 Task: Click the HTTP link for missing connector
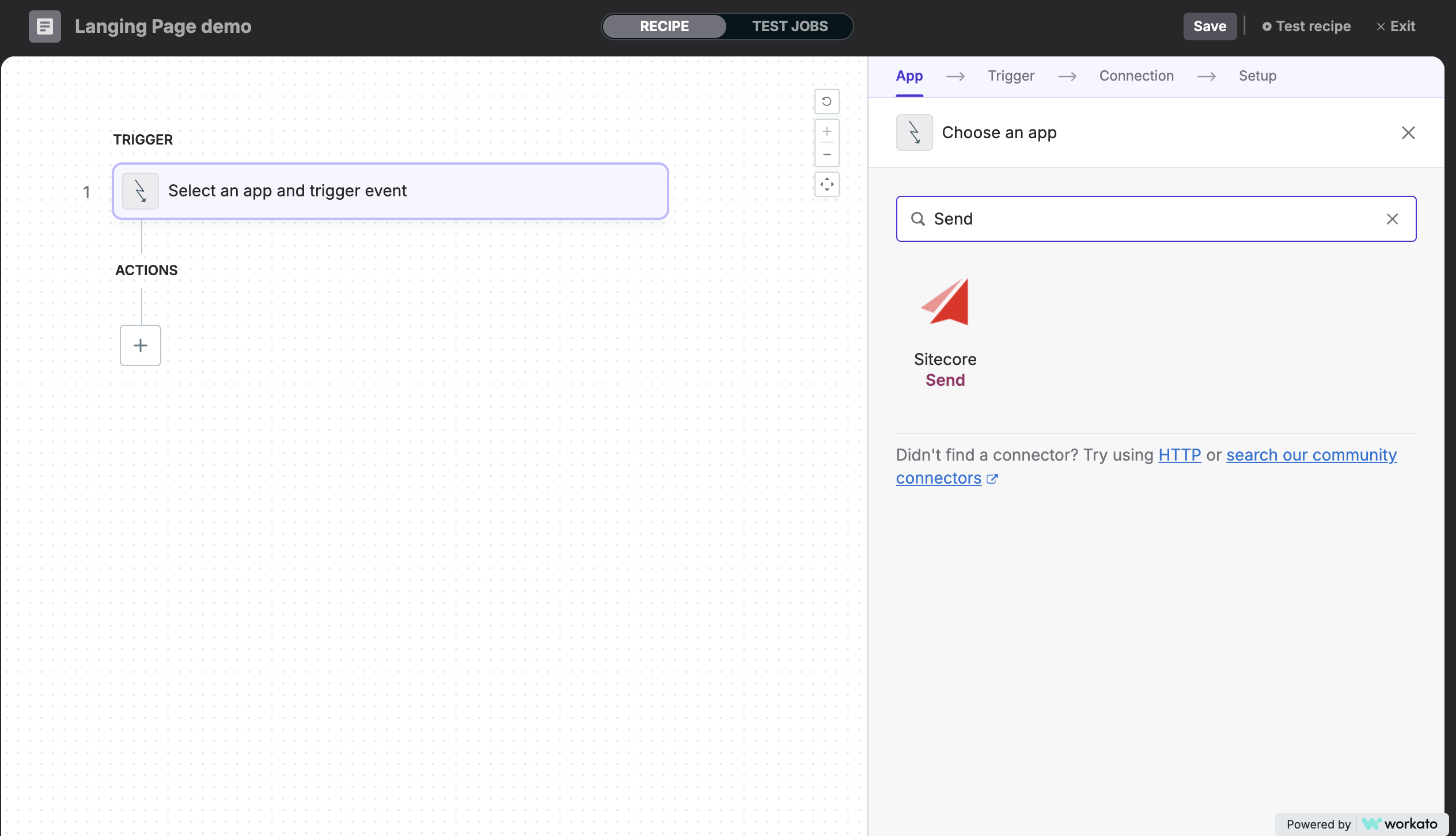coord(1179,454)
